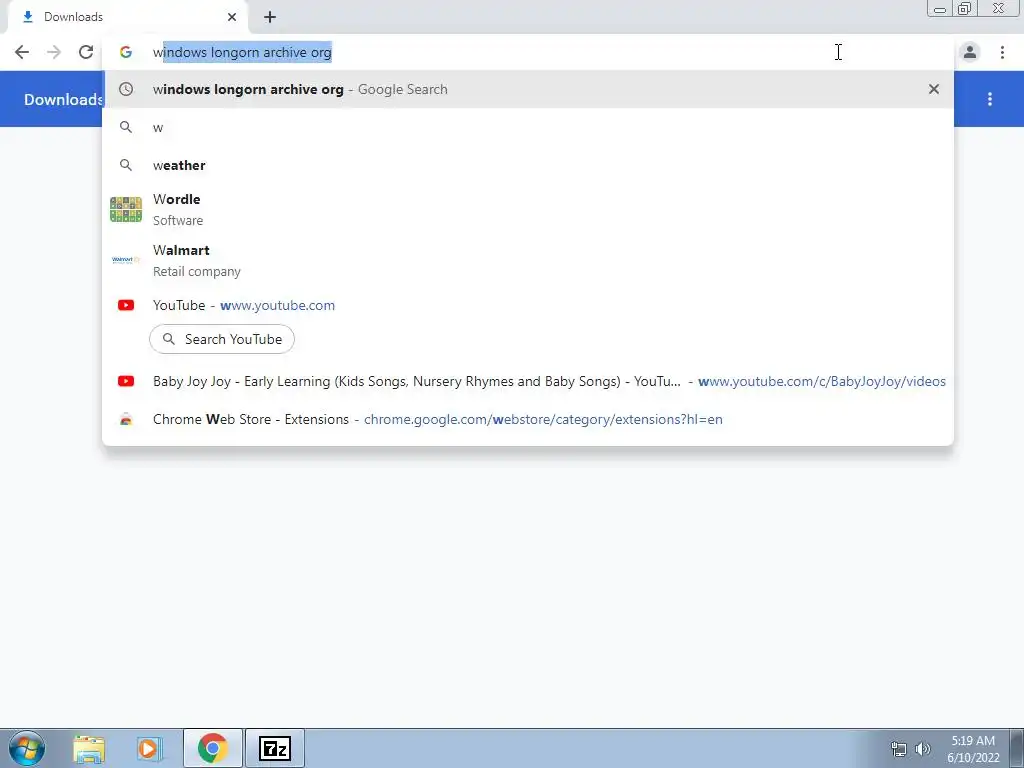
Task: Click the YouTube icon next to www.youtube.com
Action: point(126,305)
